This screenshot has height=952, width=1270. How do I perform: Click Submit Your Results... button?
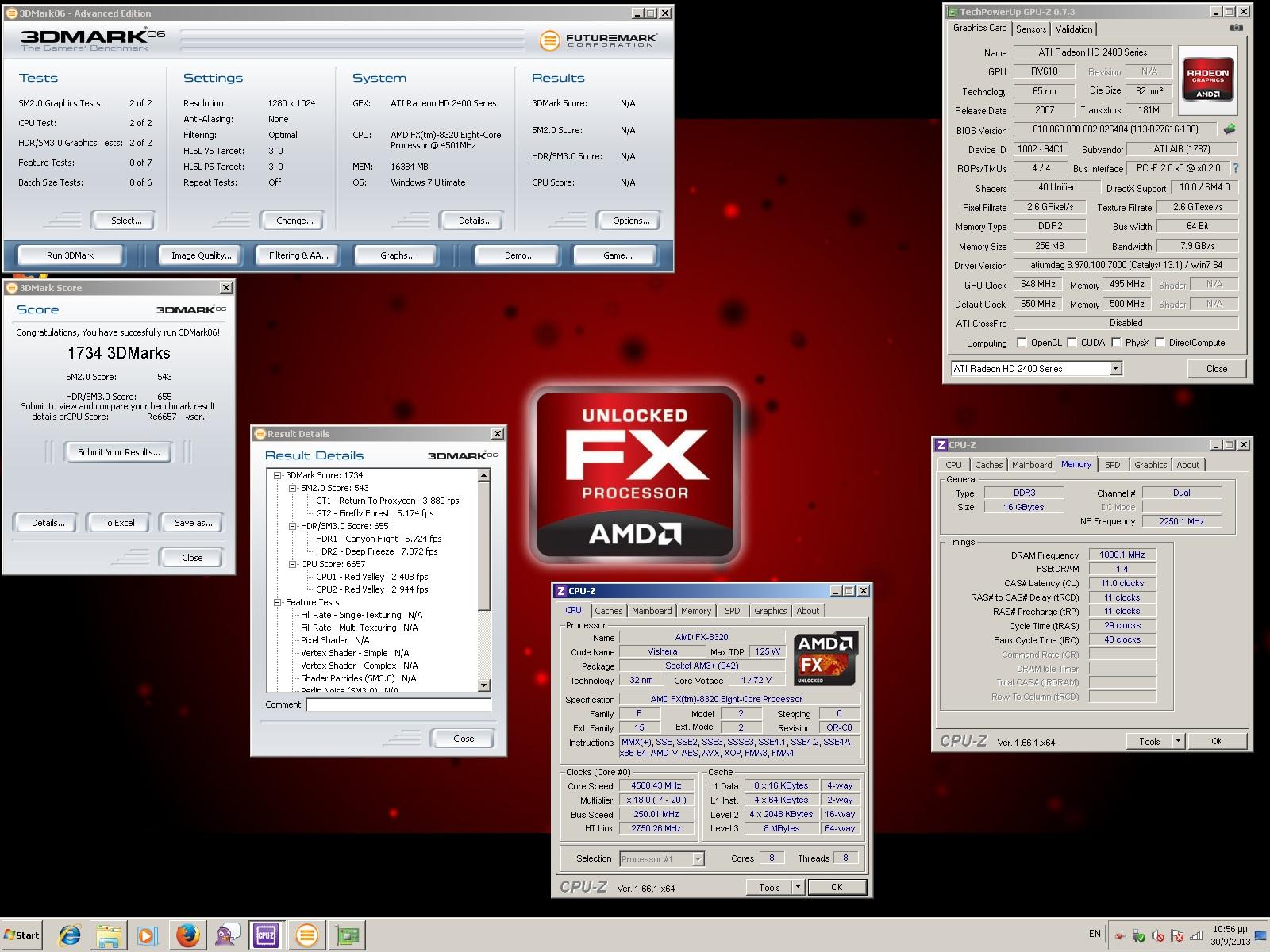tap(119, 452)
